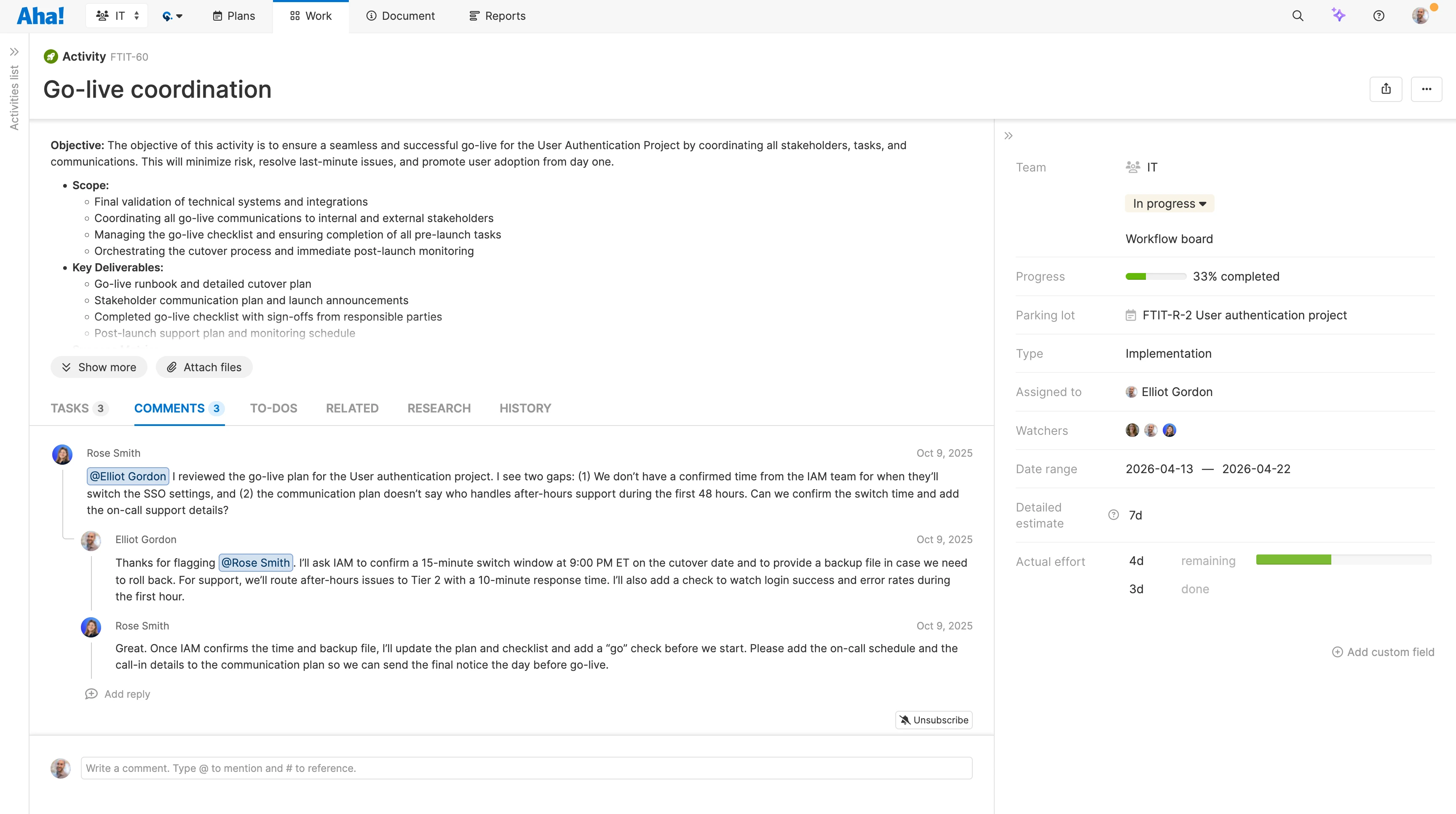This screenshot has height=814, width=1456.
Task: Click the write a comment input field
Action: pyautogui.click(x=526, y=768)
